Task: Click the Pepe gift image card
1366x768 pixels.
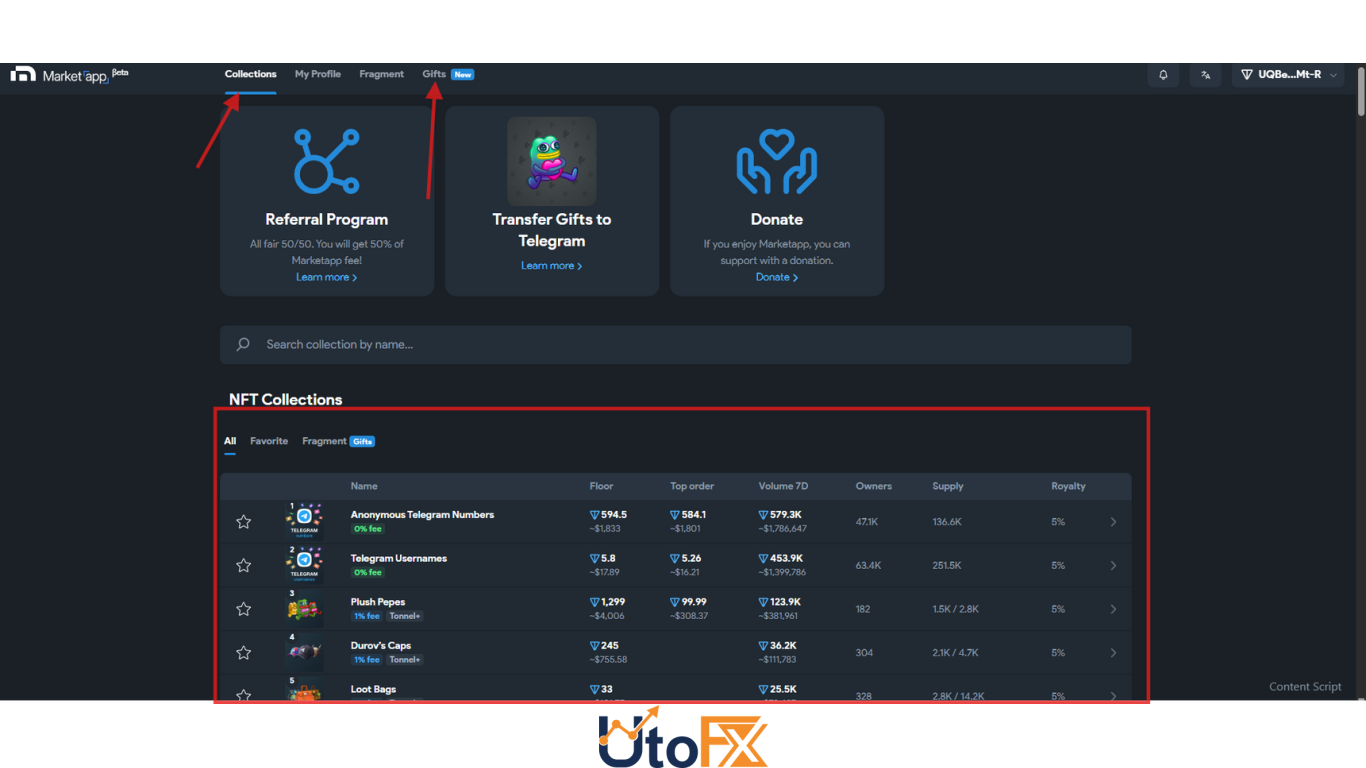Action: [x=552, y=161]
